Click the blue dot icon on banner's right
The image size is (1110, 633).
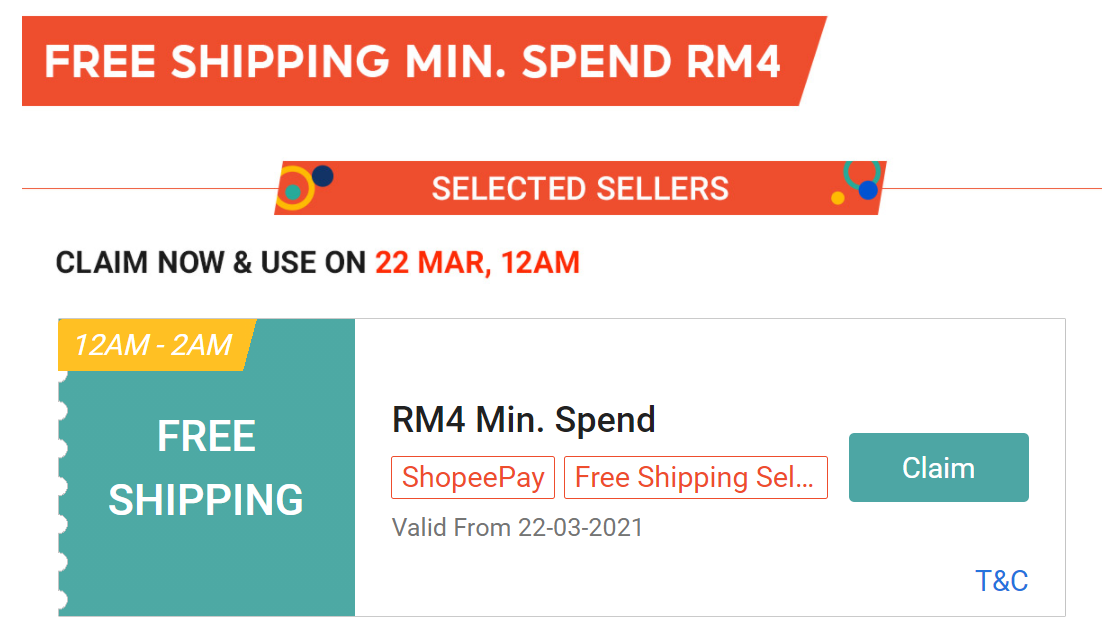click(867, 190)
